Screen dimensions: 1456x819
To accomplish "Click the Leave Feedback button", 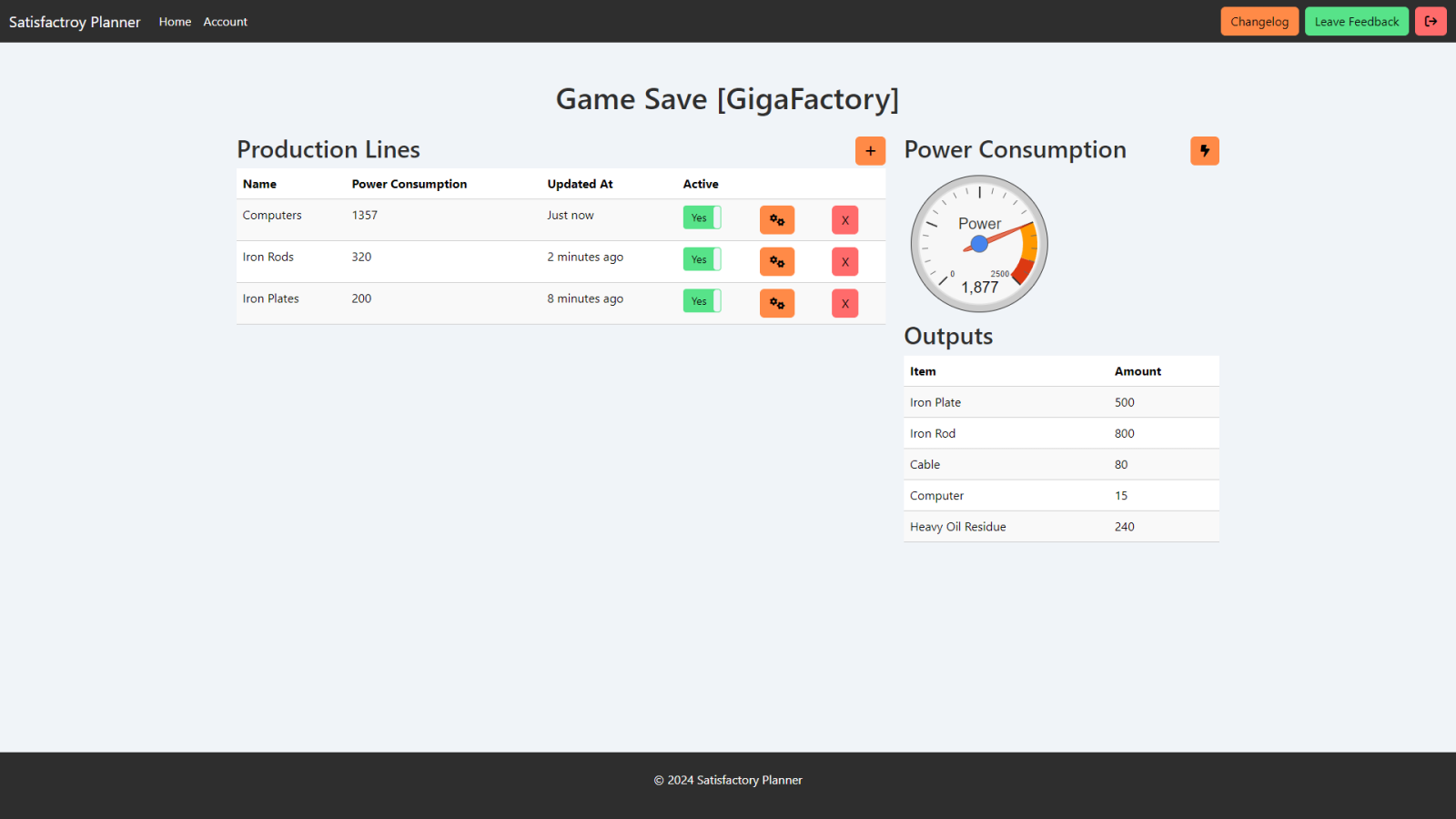I will point(1357,20).
